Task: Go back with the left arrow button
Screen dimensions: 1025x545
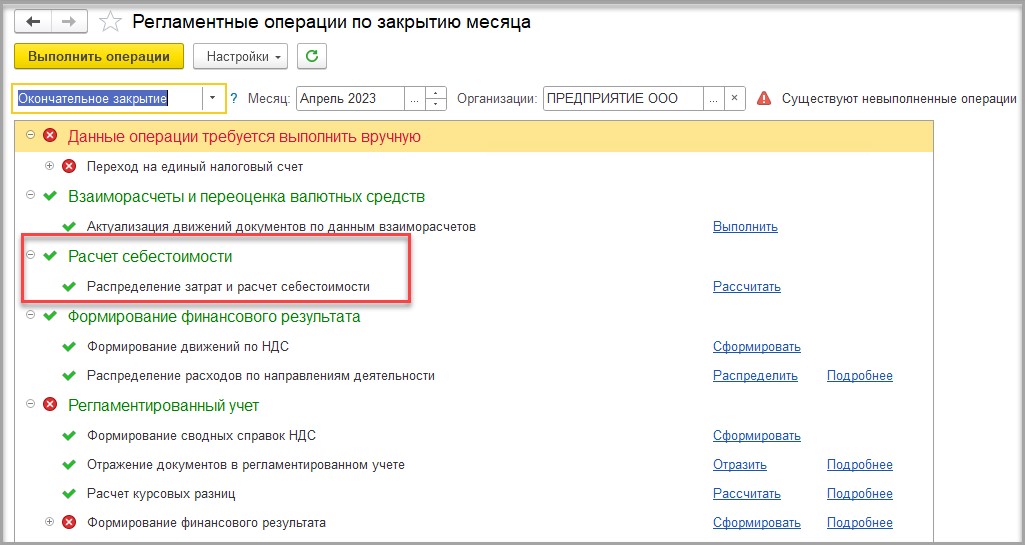Action: [33, 22]
